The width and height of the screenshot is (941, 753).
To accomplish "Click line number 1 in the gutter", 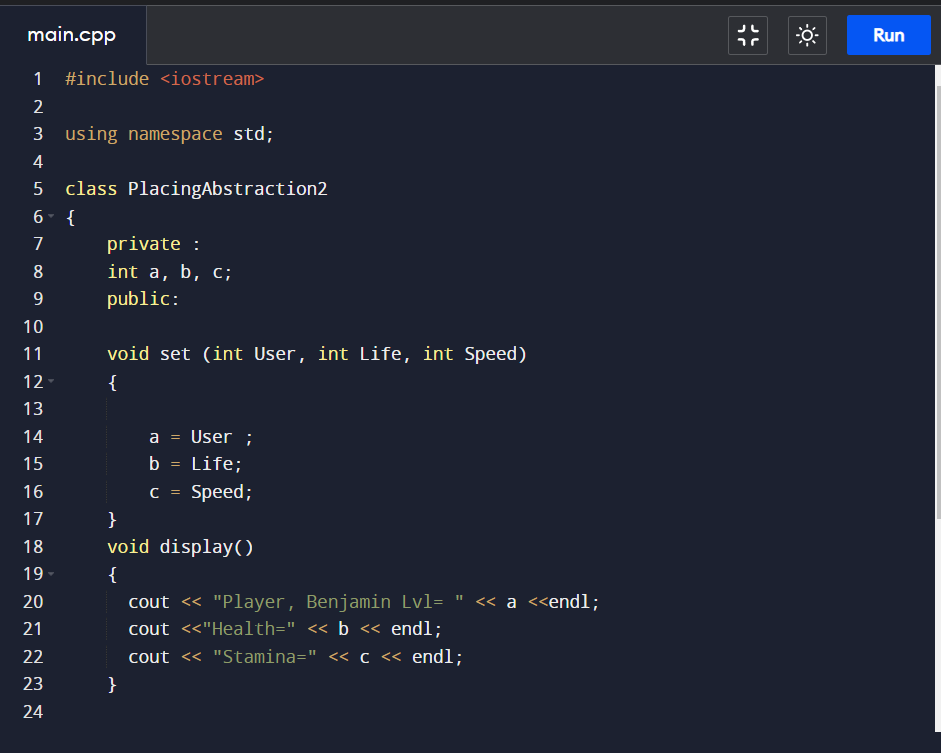I will coord(38,79).
